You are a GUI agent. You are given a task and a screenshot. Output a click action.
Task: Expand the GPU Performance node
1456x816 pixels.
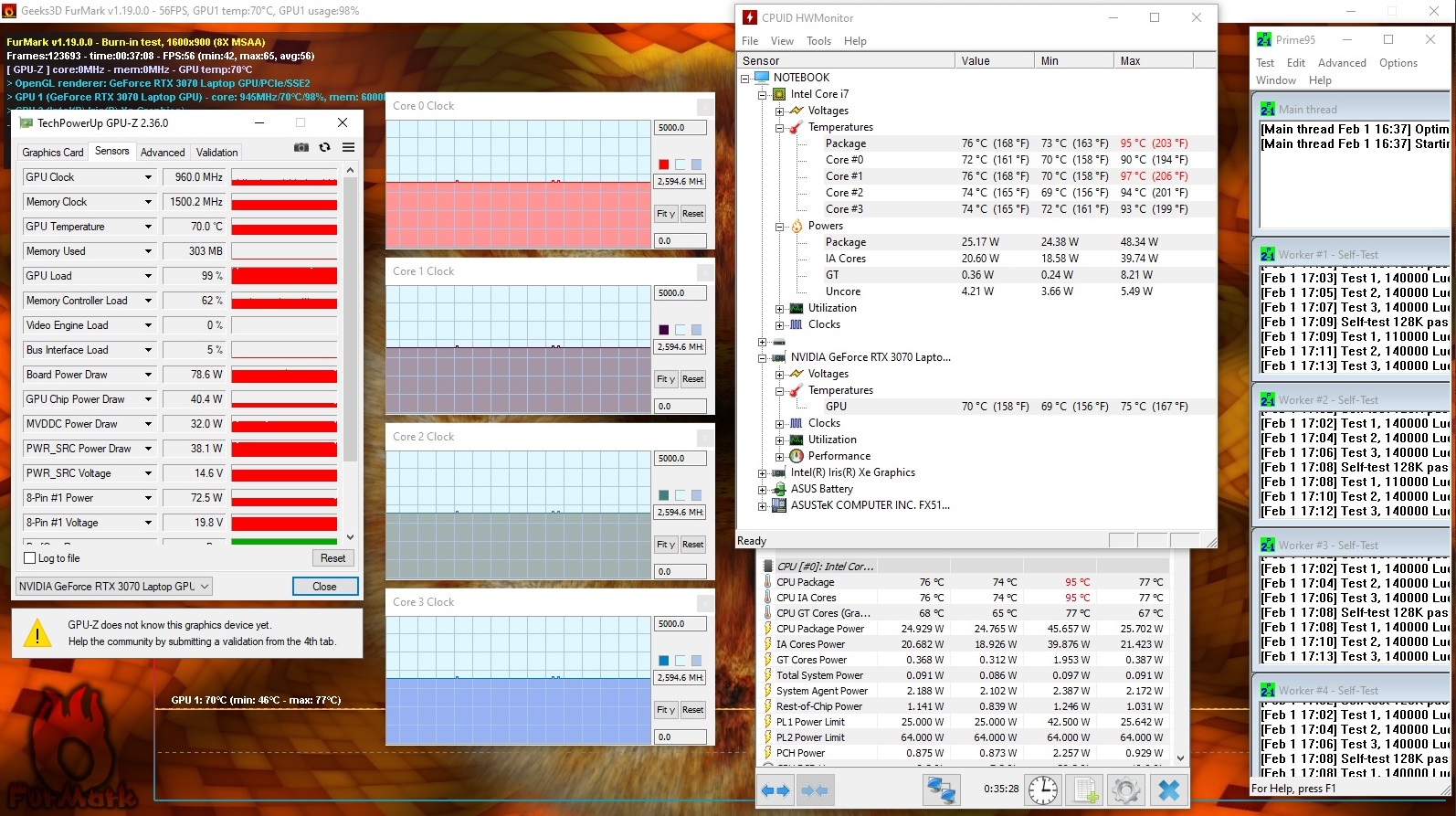(780, 457)
